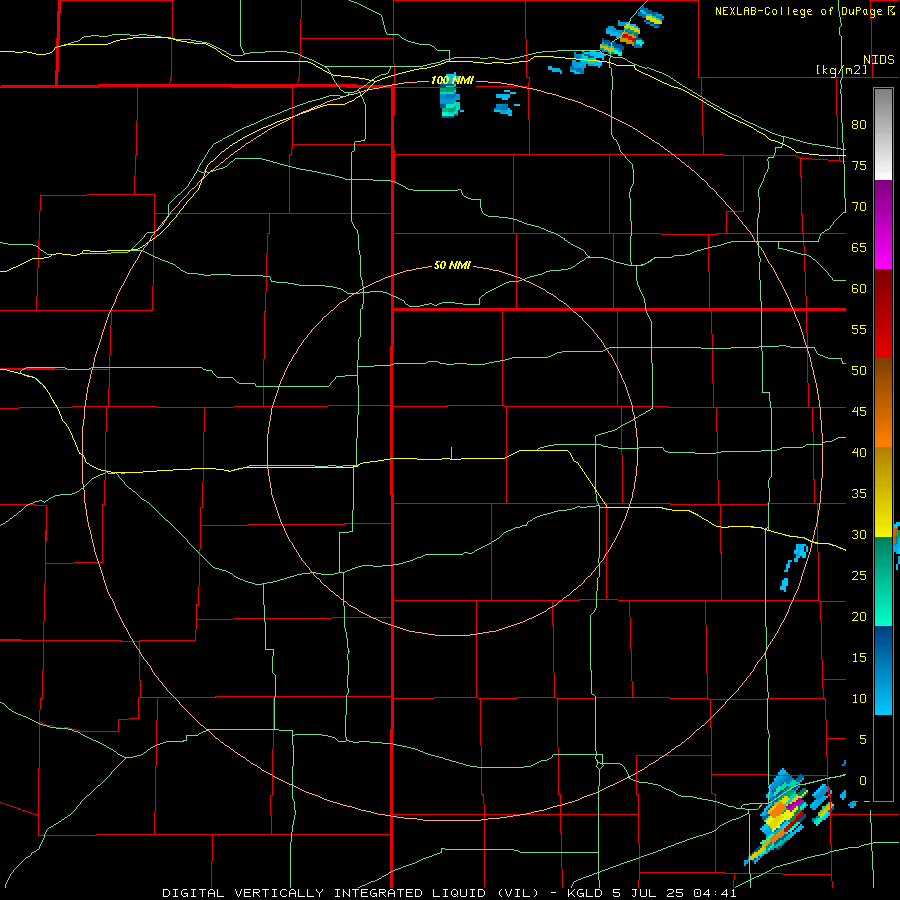The image size is (900, 900).
Task: Pick the magenta-purple segment of the color scale
Action: pyautogui.click(x=883, y=225)
